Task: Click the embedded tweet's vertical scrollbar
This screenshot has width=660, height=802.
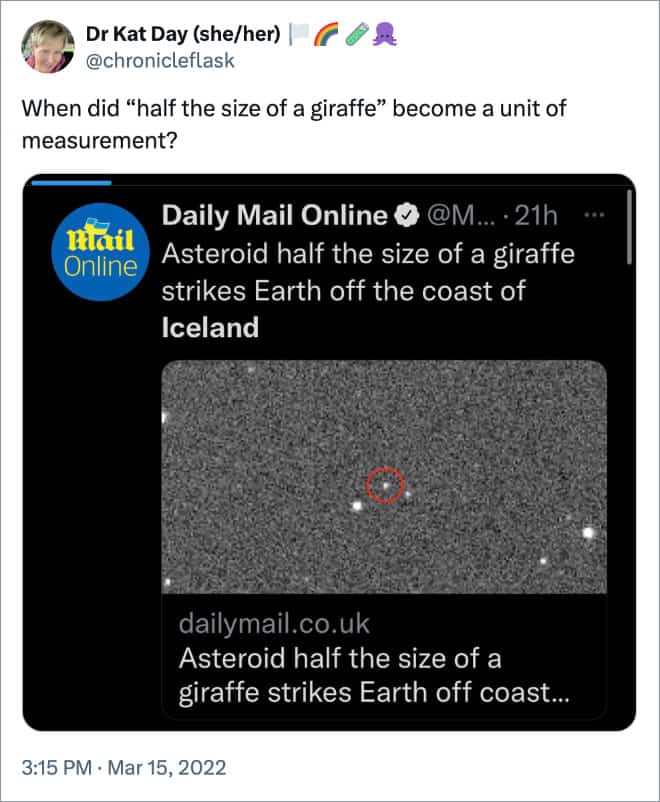Action: [629, 228]
